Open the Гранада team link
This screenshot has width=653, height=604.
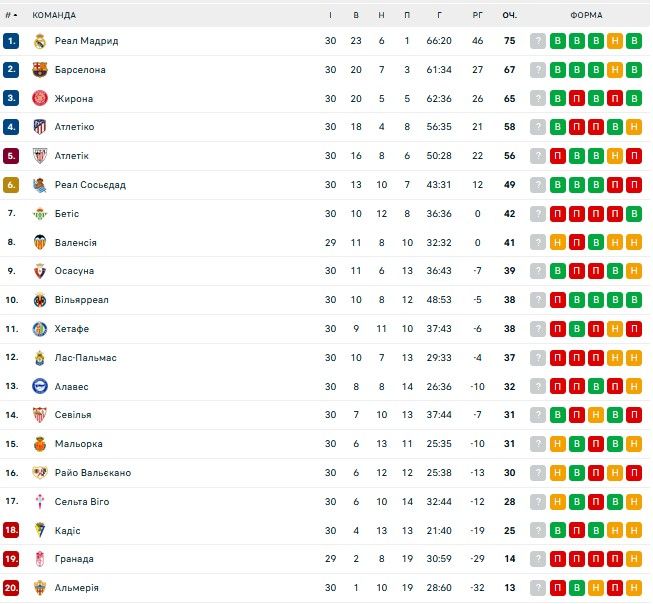(x=74, y=559)
